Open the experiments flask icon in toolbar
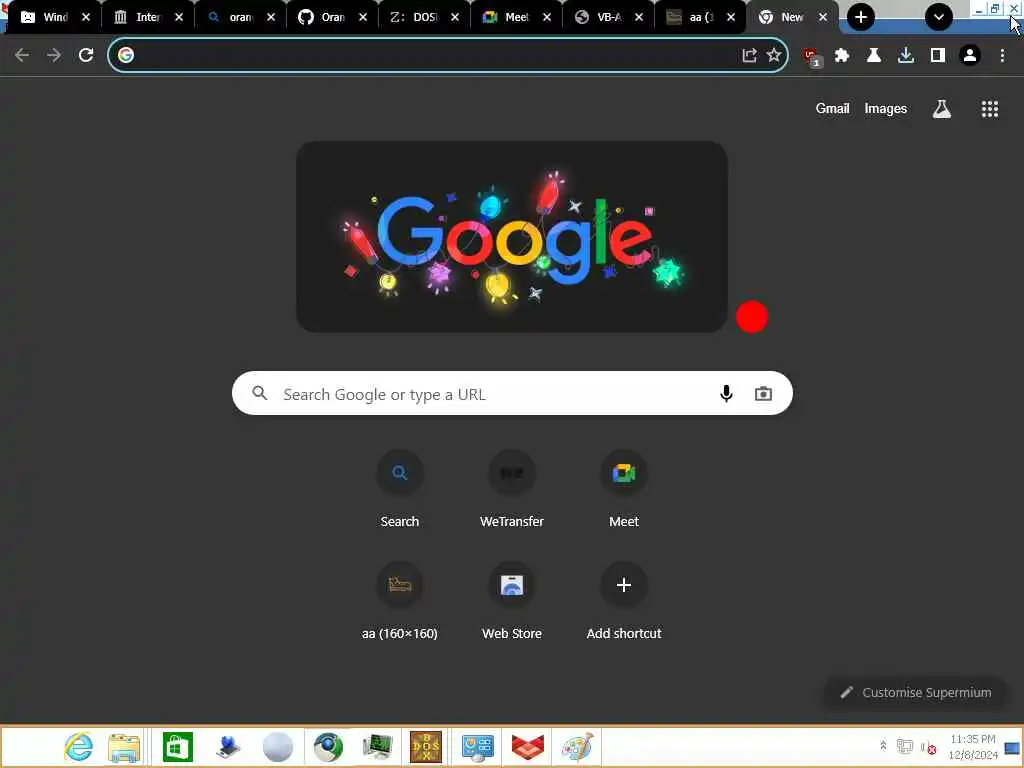1024x768 pixels. pyautogui.click(x=874, y=56)
